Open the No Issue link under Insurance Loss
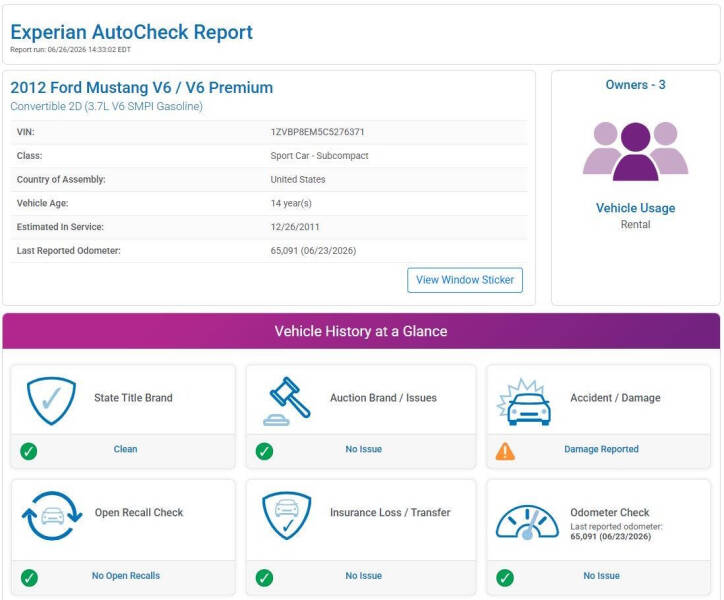Viewport: 724px width, 600px height. tap(363, 576)
